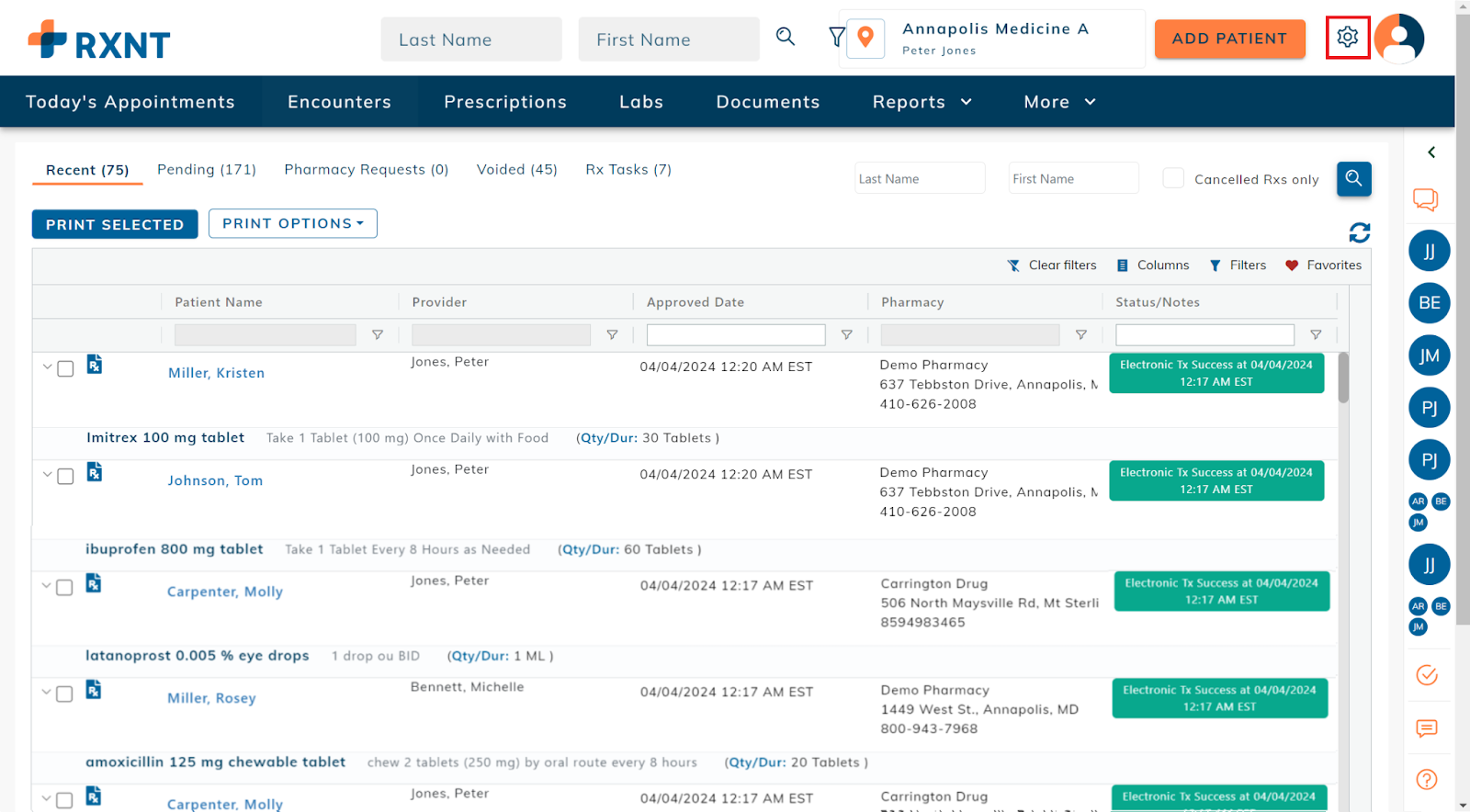The image size is (1470, 812).
Task: Click the help question mark icon
Action: click(1426, 779)
